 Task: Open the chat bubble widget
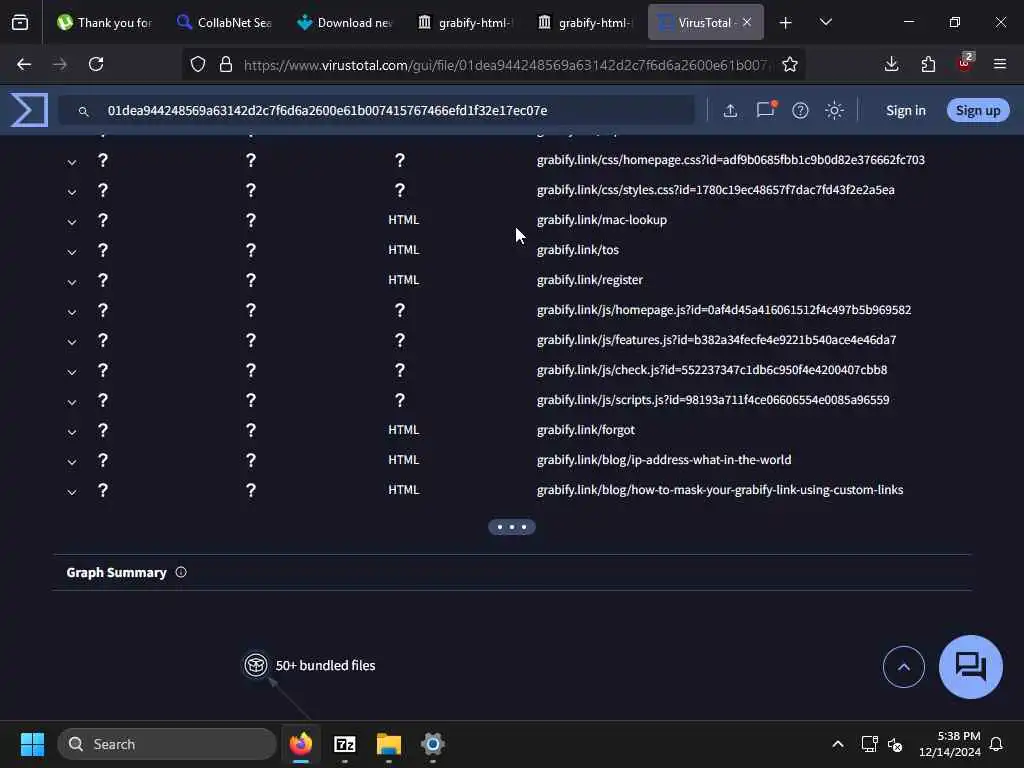[970, 667]
